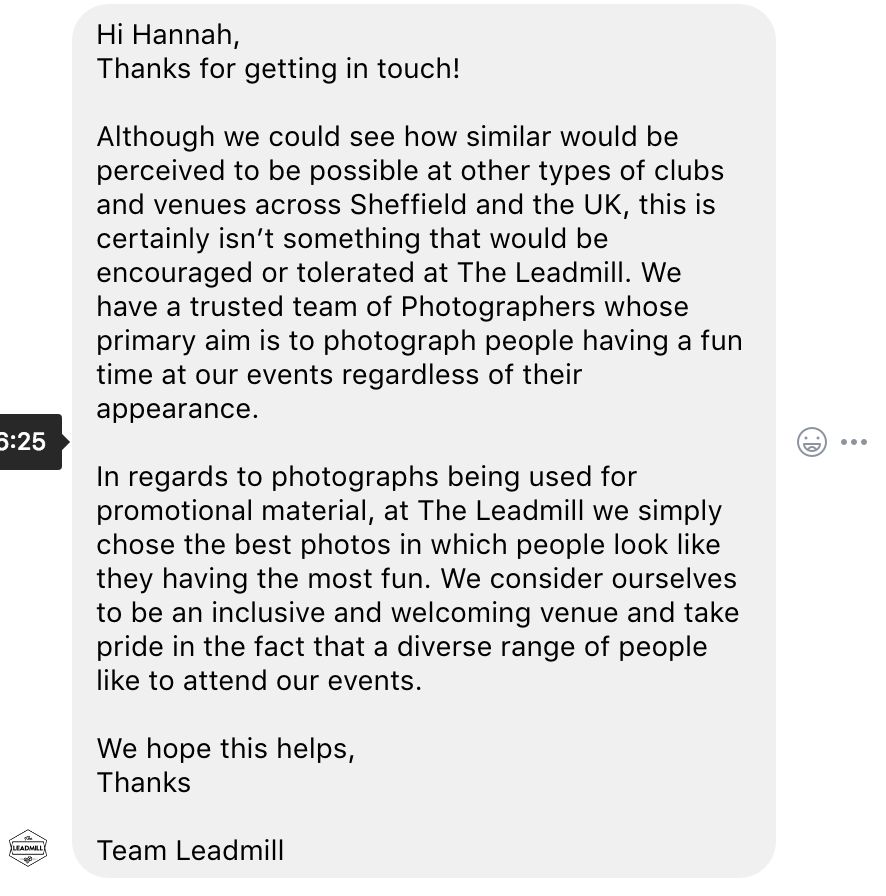Click the word 'Although' starting first paragraph
This screenshot has width=886, height=896.
click(155, 137)
